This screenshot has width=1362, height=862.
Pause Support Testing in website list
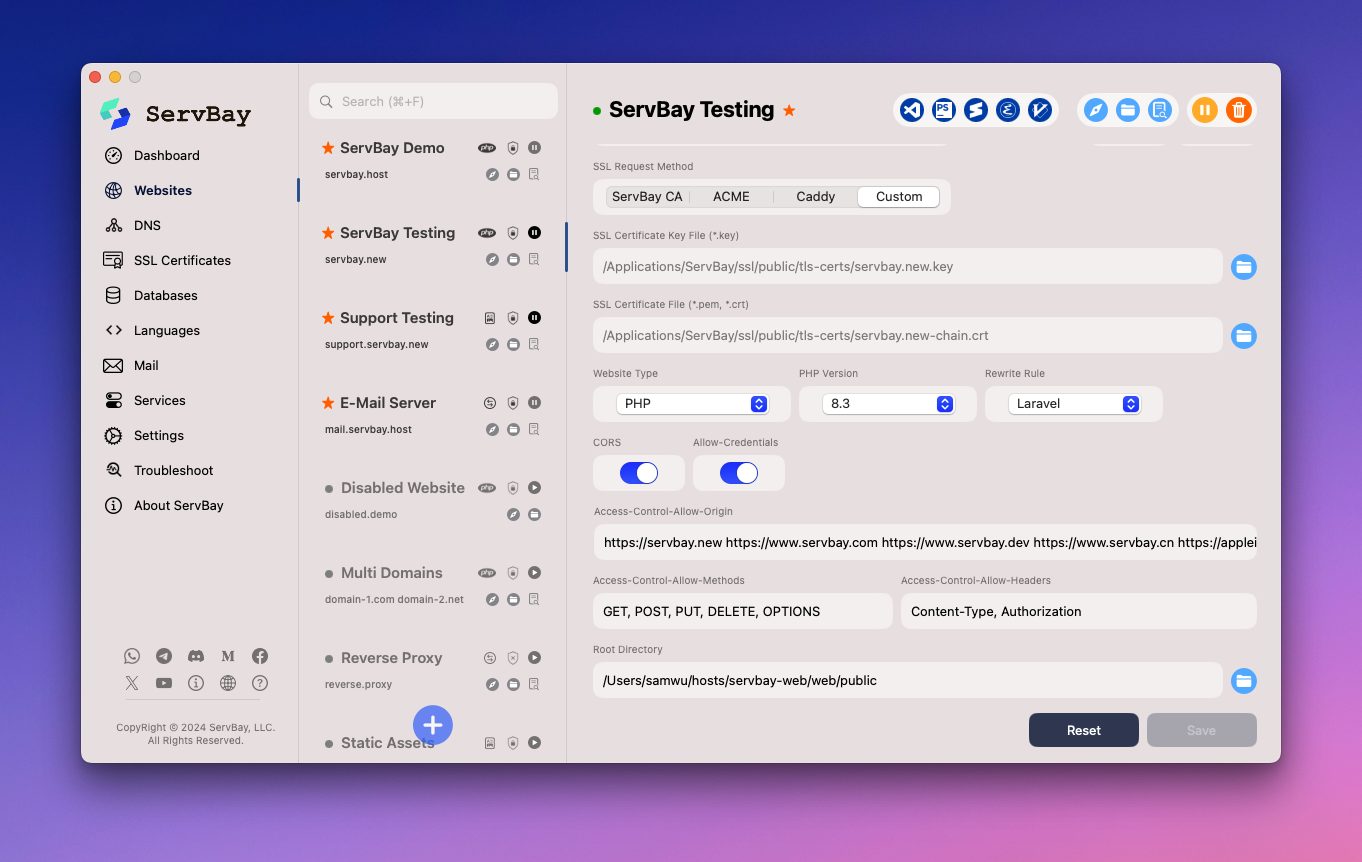[x=534, y=317]
